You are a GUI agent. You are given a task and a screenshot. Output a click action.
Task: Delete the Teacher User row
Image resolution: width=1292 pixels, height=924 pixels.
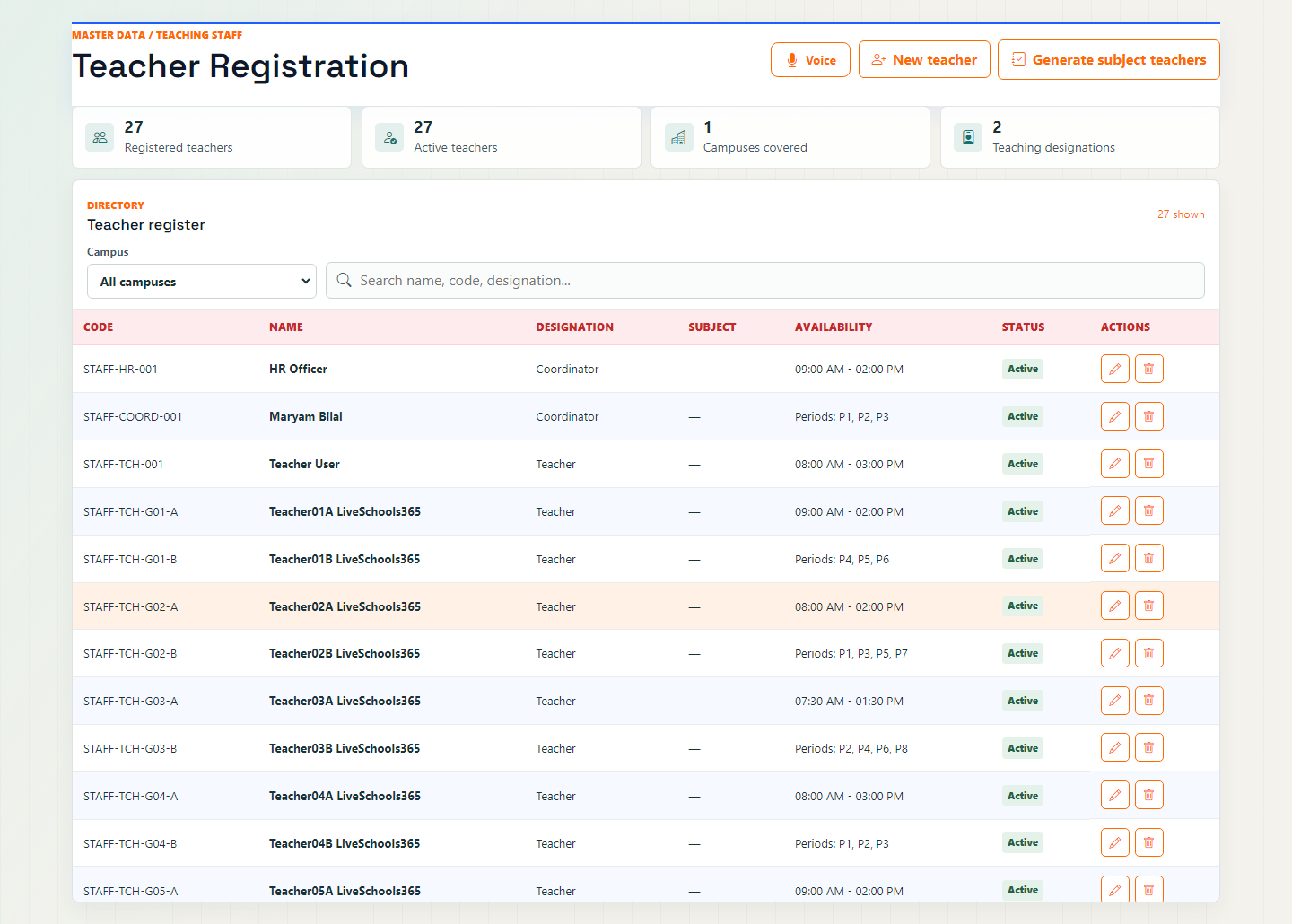pyautogui.click(x=1148, y=464)
